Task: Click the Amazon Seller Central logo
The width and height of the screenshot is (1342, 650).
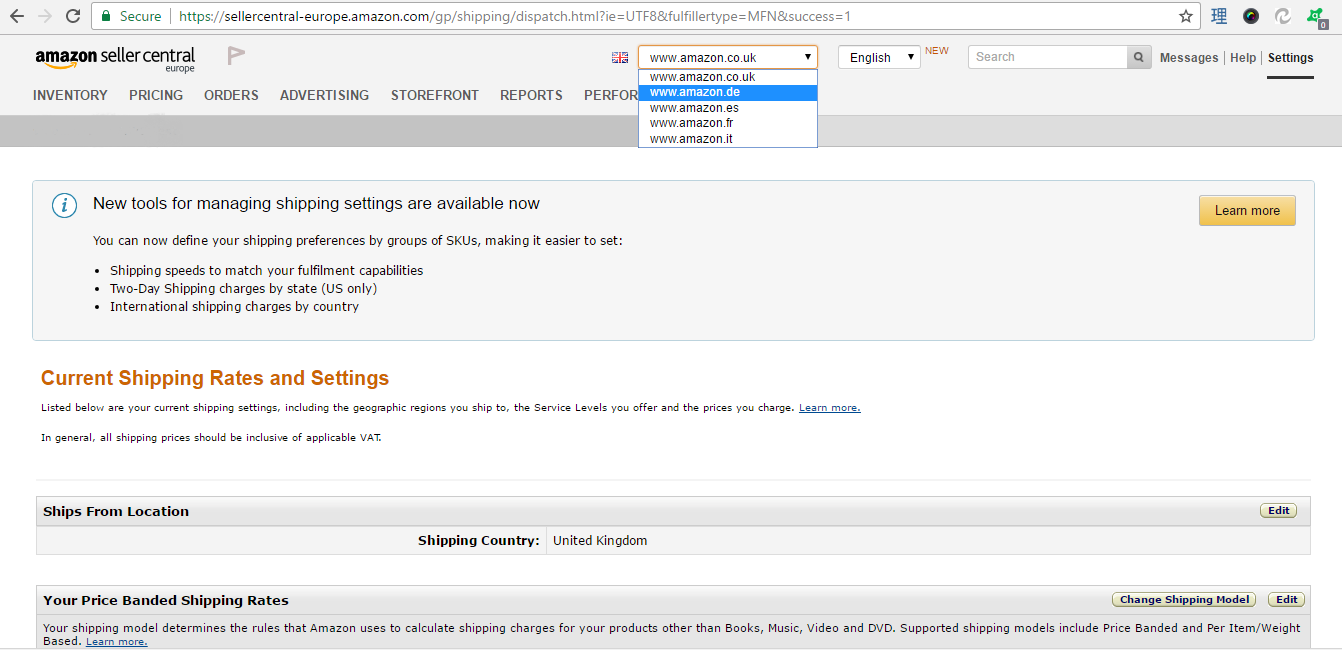Action: [x=115, y=58]
